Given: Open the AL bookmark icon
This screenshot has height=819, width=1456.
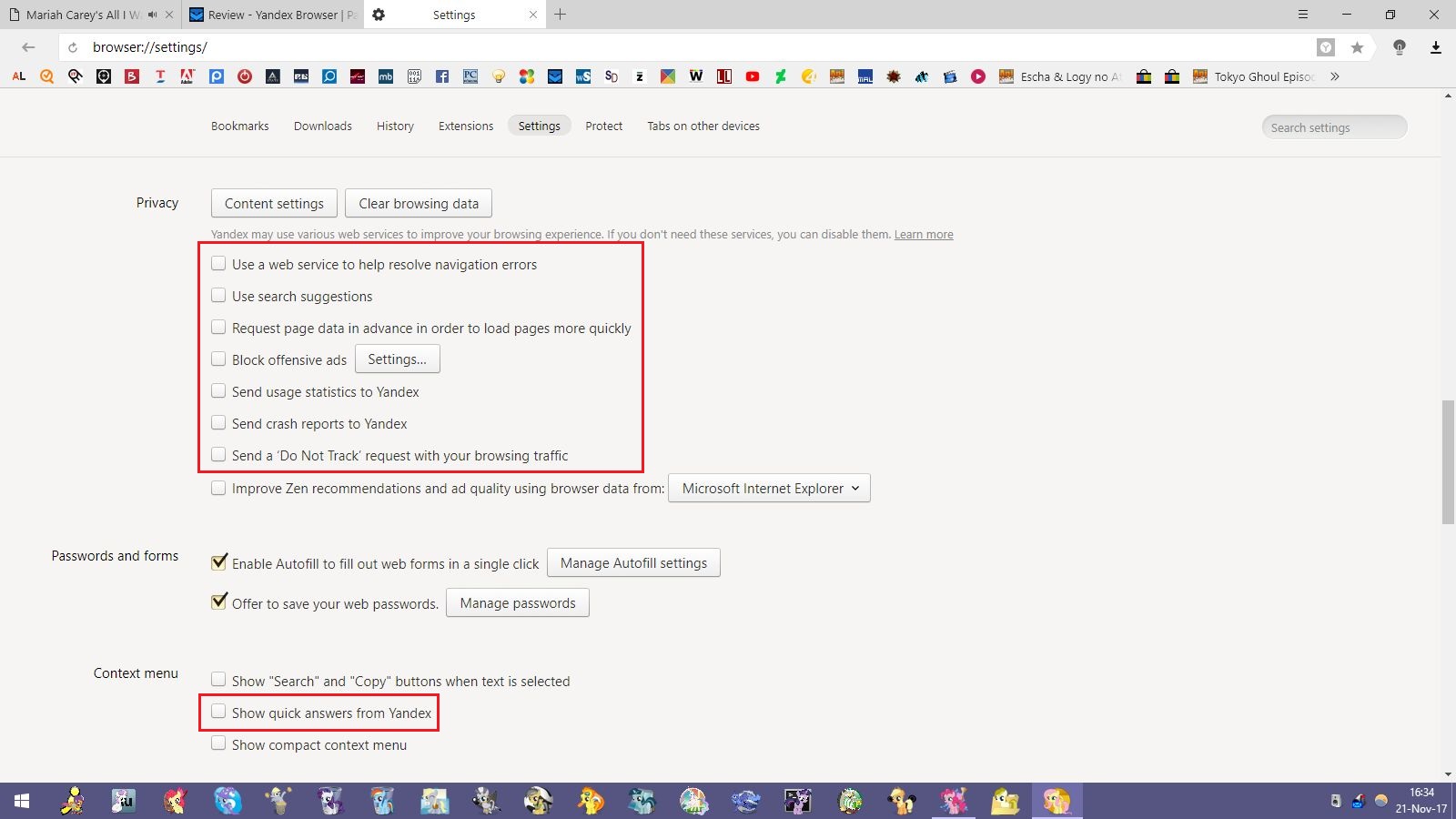Looking at the screenshot, I should (x=18, y=76).
